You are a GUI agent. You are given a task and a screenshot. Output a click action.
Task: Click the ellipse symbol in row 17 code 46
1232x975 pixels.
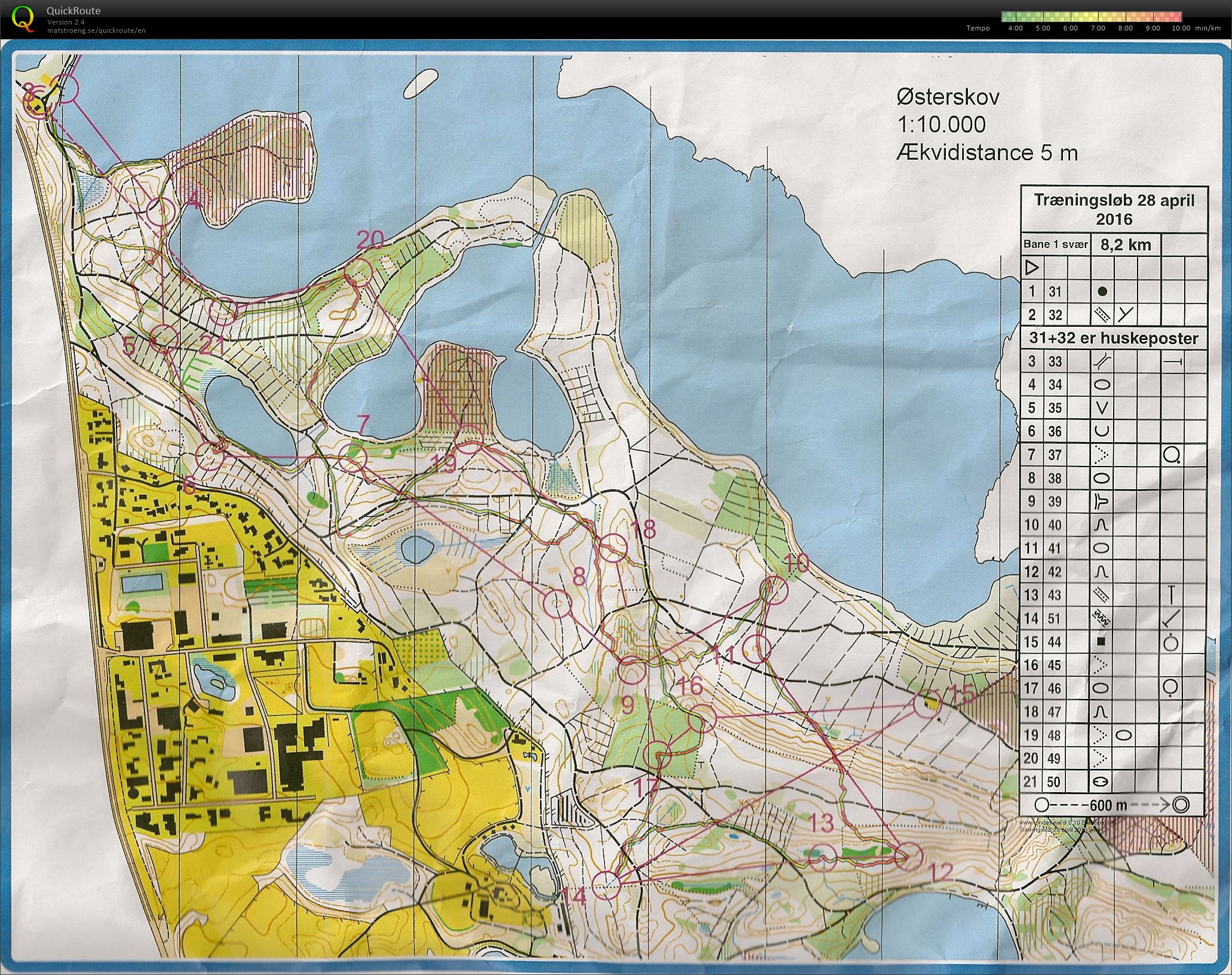(x=1102, y=688)
